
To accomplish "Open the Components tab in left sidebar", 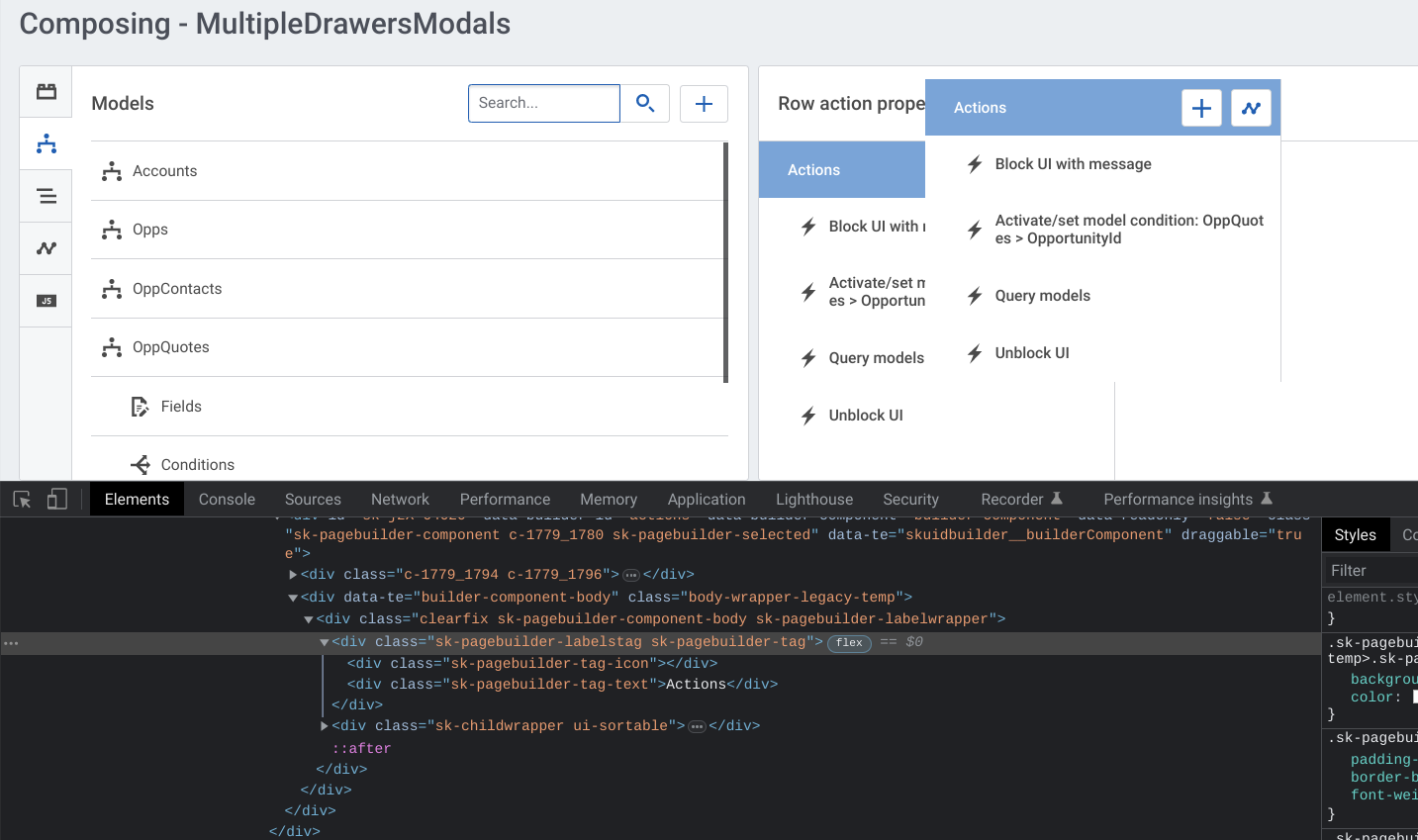I will coord(47,92).
